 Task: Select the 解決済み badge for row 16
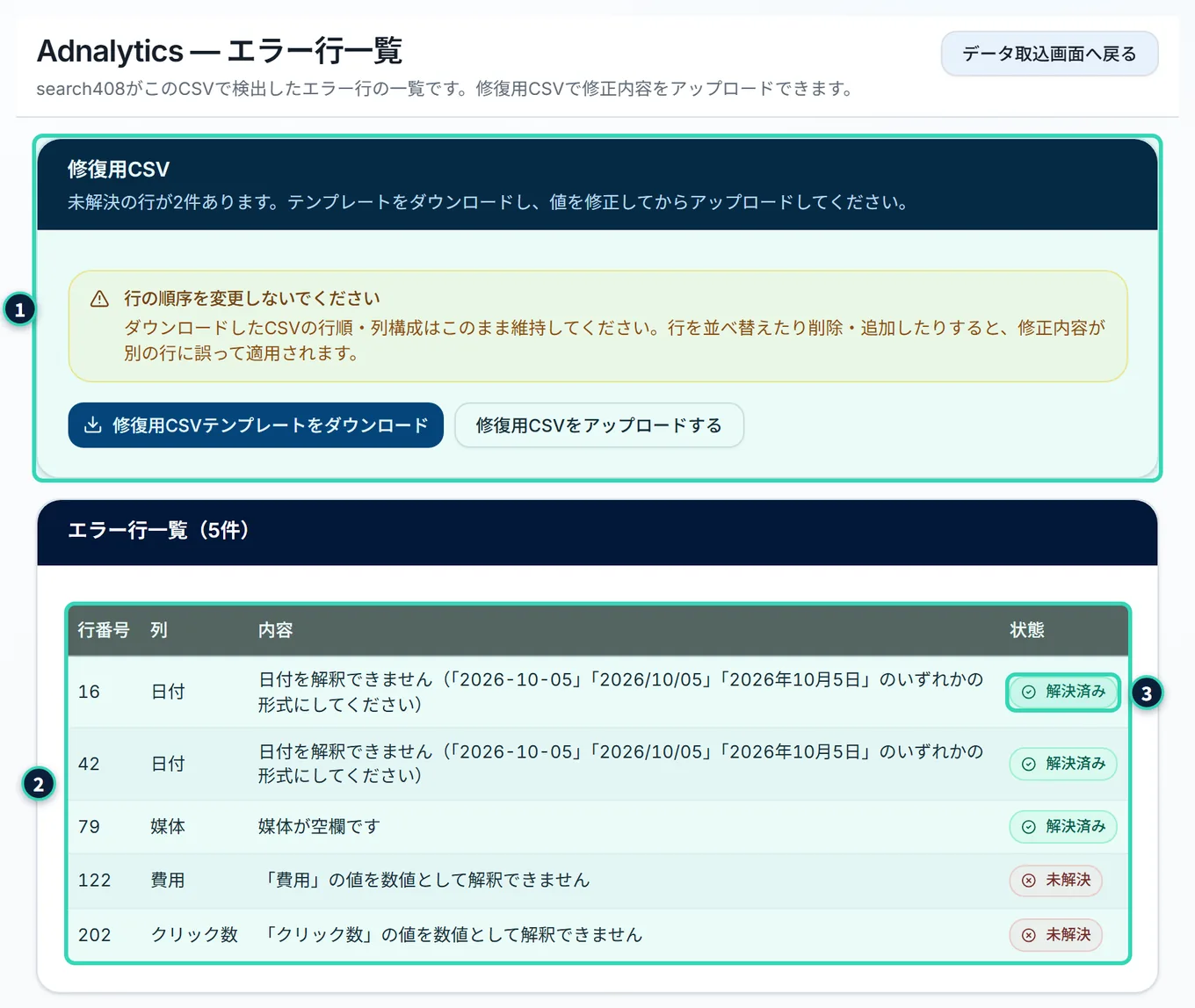pos(1063,692)
